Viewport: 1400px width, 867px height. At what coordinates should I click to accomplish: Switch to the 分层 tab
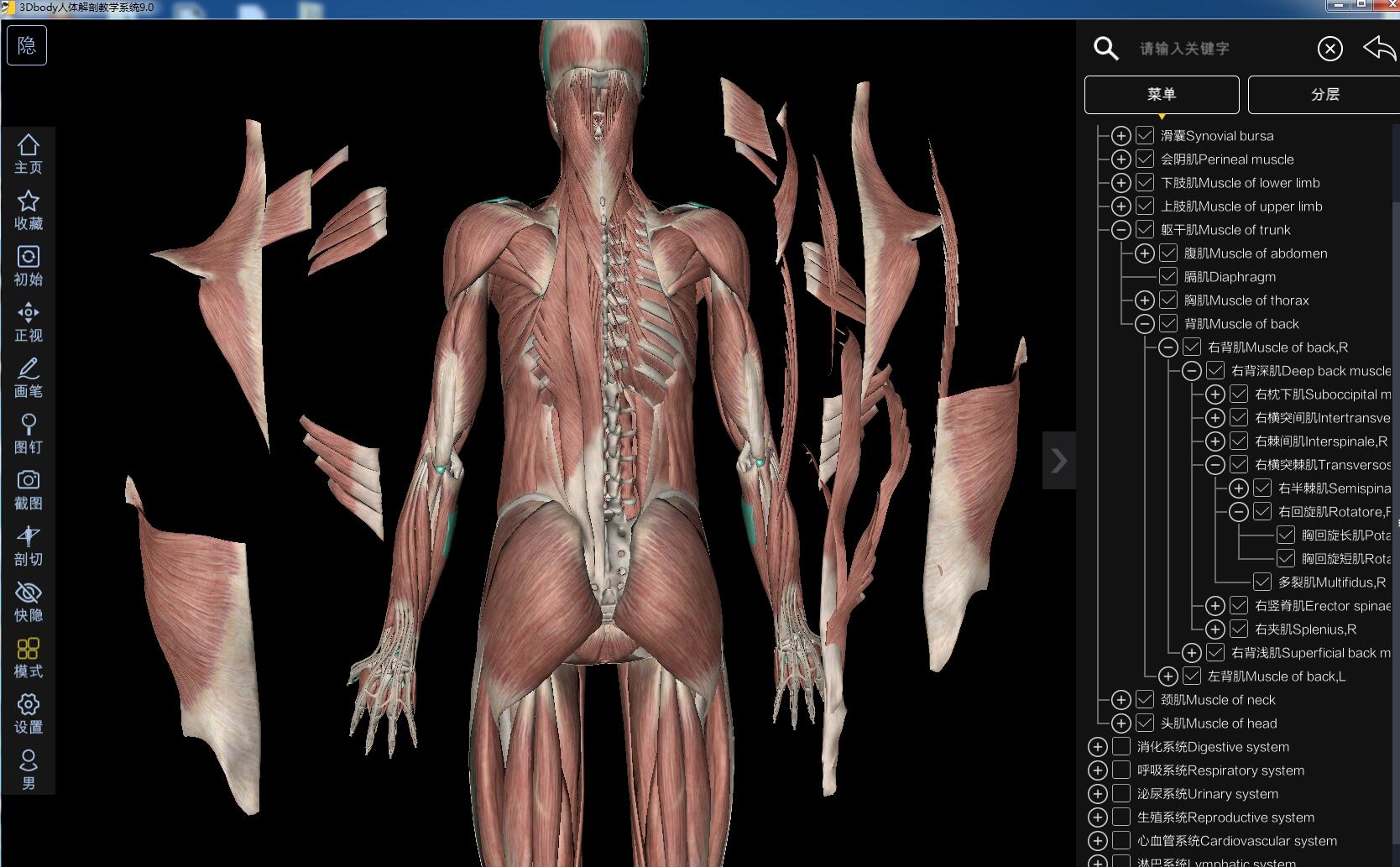[x=1324, y=95]
